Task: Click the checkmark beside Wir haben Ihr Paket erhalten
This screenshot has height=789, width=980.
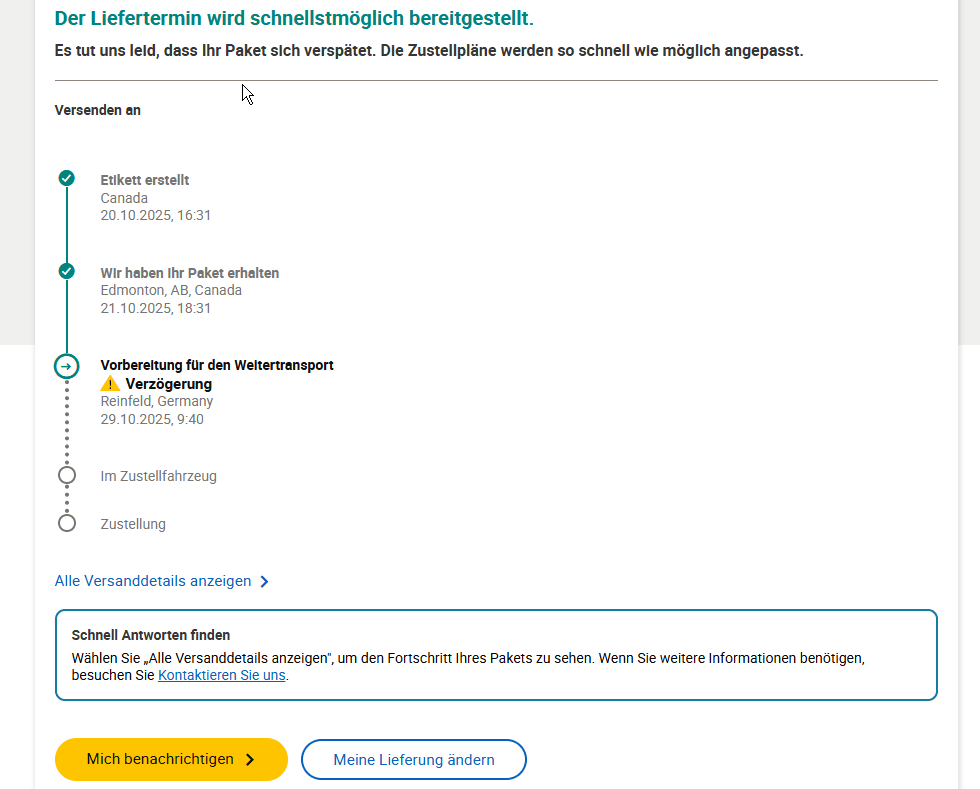Action: pyautogui.click(x=66, y=271)
